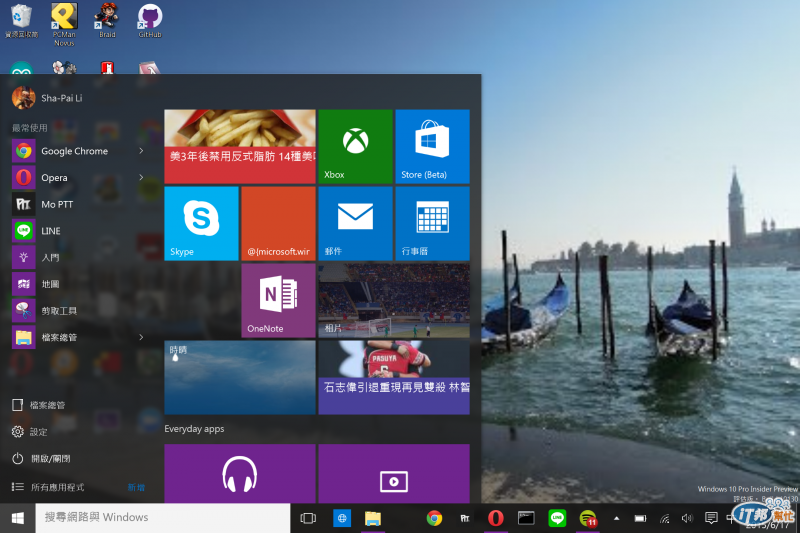The width and height of the screenshot is (800, 533).
Task: Open the stadium Photos tile
Action: click(x=394, y=300)
